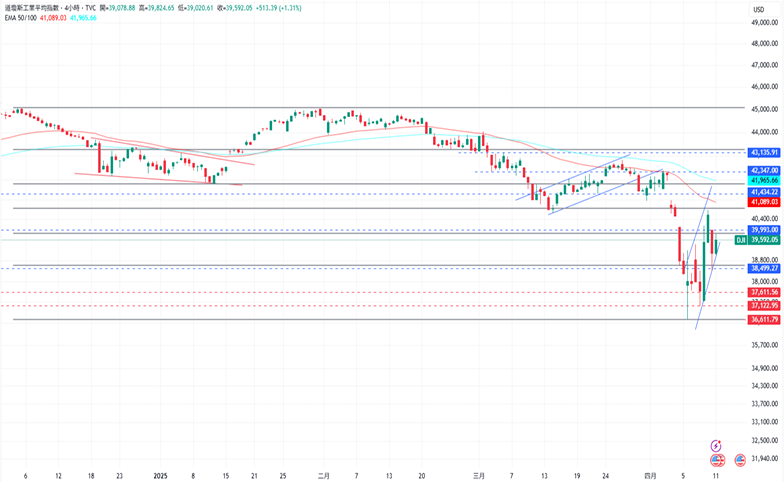Screen dimensions: 784x482
Task: Open US flag economic event under lightning icon
Action: [717, 460]
